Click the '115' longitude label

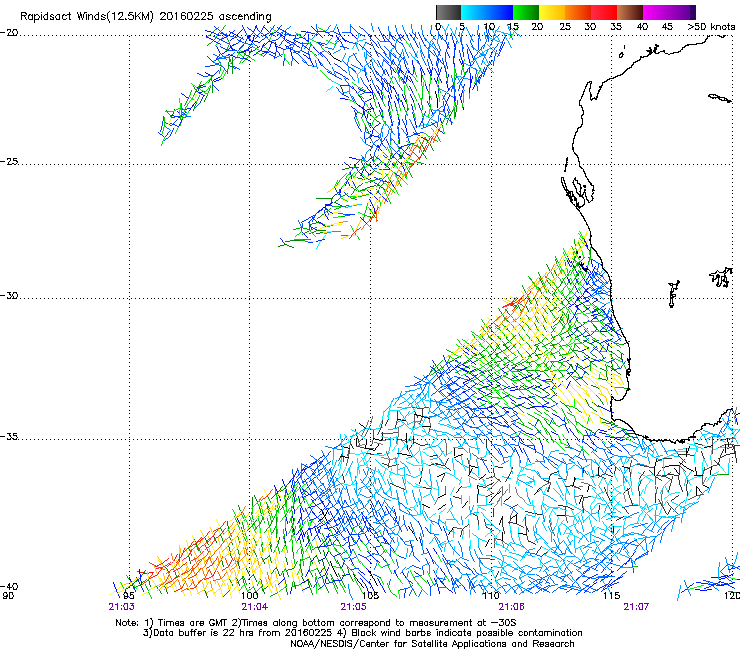[x=611, y=595]
